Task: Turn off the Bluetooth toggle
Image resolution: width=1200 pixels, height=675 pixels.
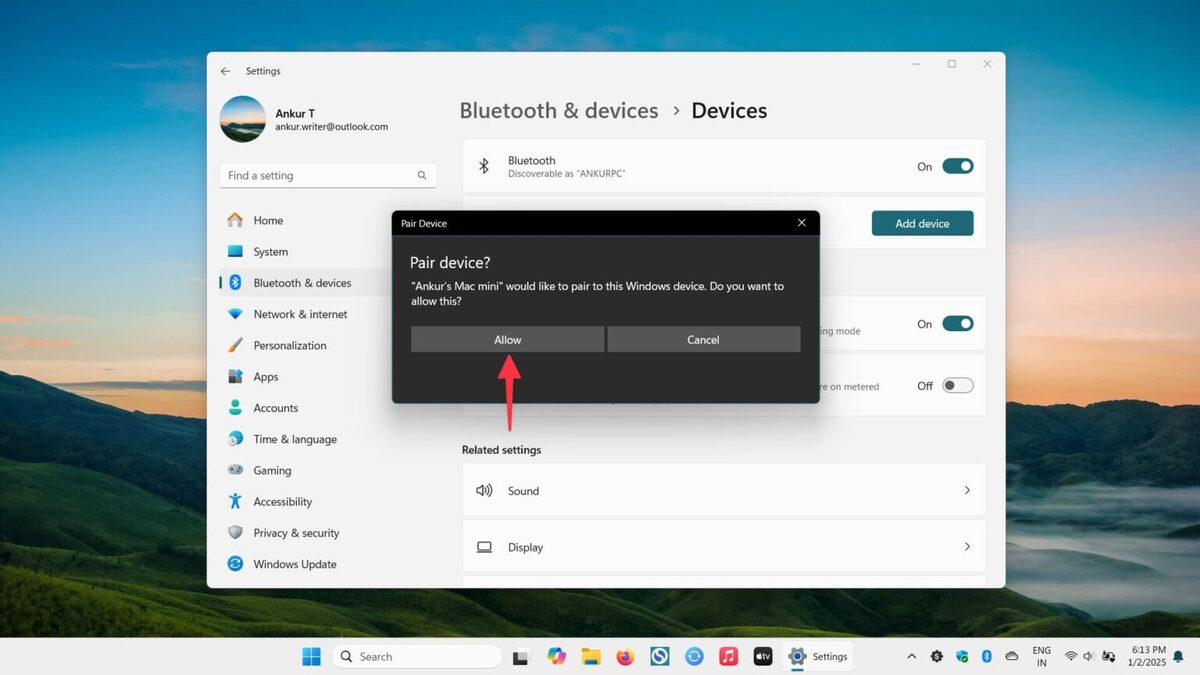Action: [x=957, y=167]
